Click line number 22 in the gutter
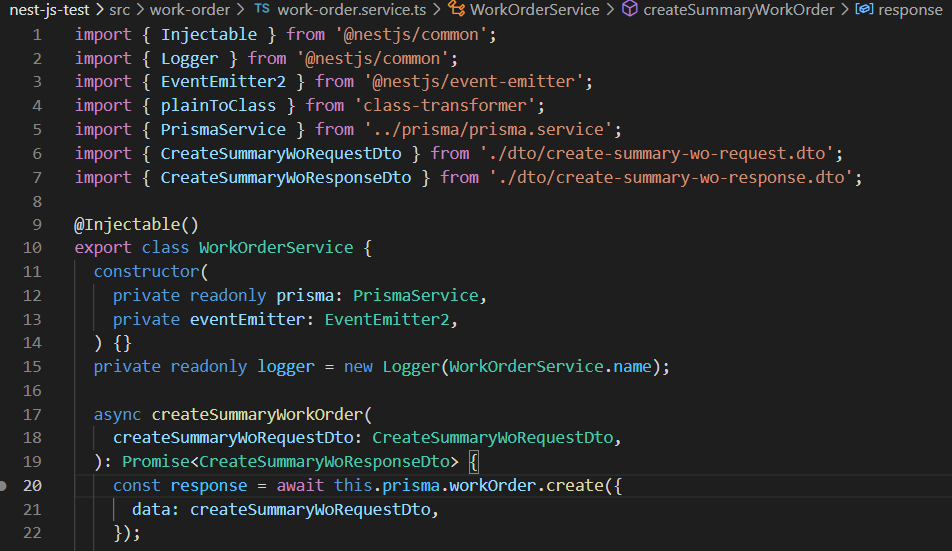Screen dimensions: 952x551 32,533
